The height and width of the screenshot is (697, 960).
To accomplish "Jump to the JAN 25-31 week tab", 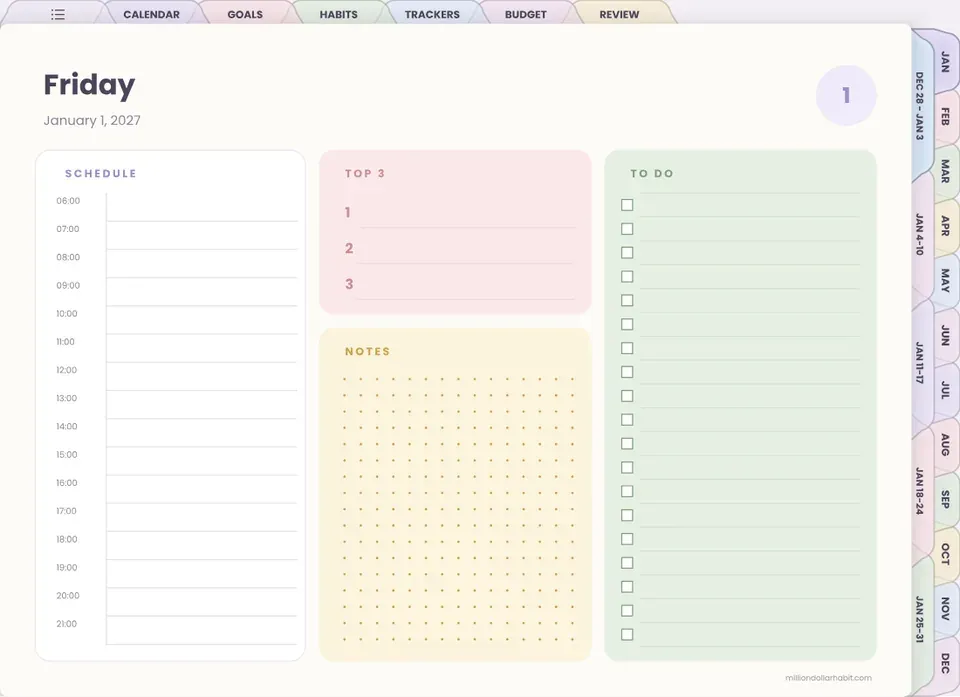I will tap(920, 619).
